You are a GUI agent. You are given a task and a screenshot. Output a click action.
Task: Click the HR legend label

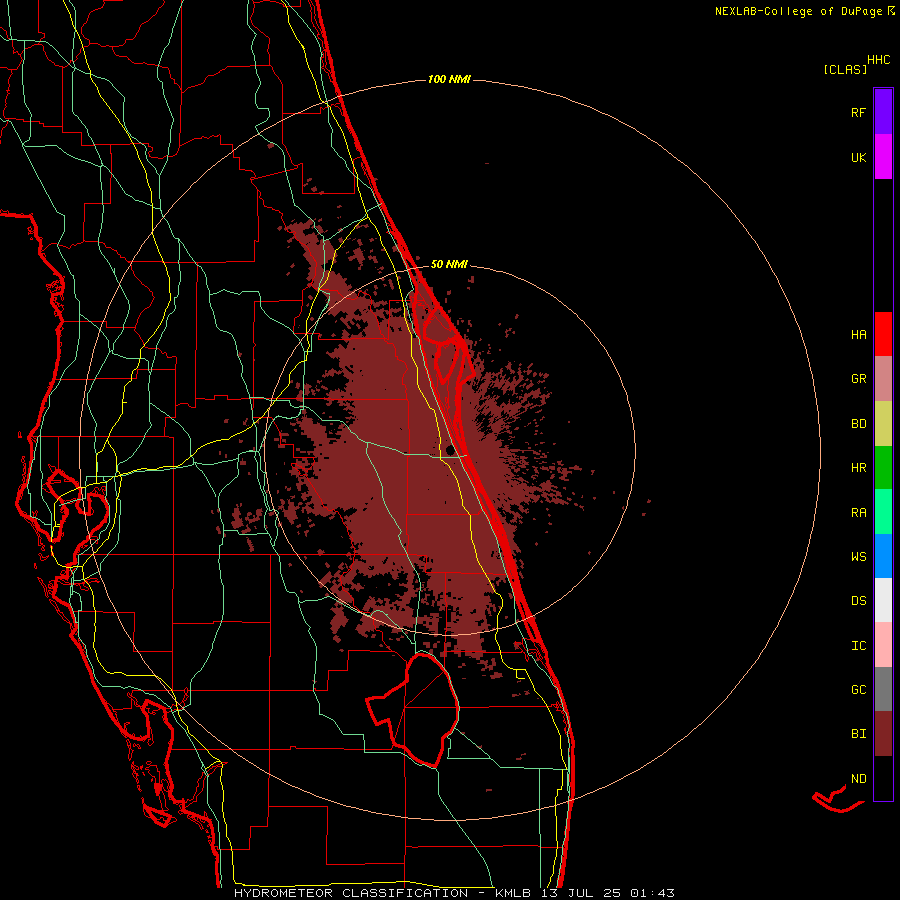click(x=858, y=468)
